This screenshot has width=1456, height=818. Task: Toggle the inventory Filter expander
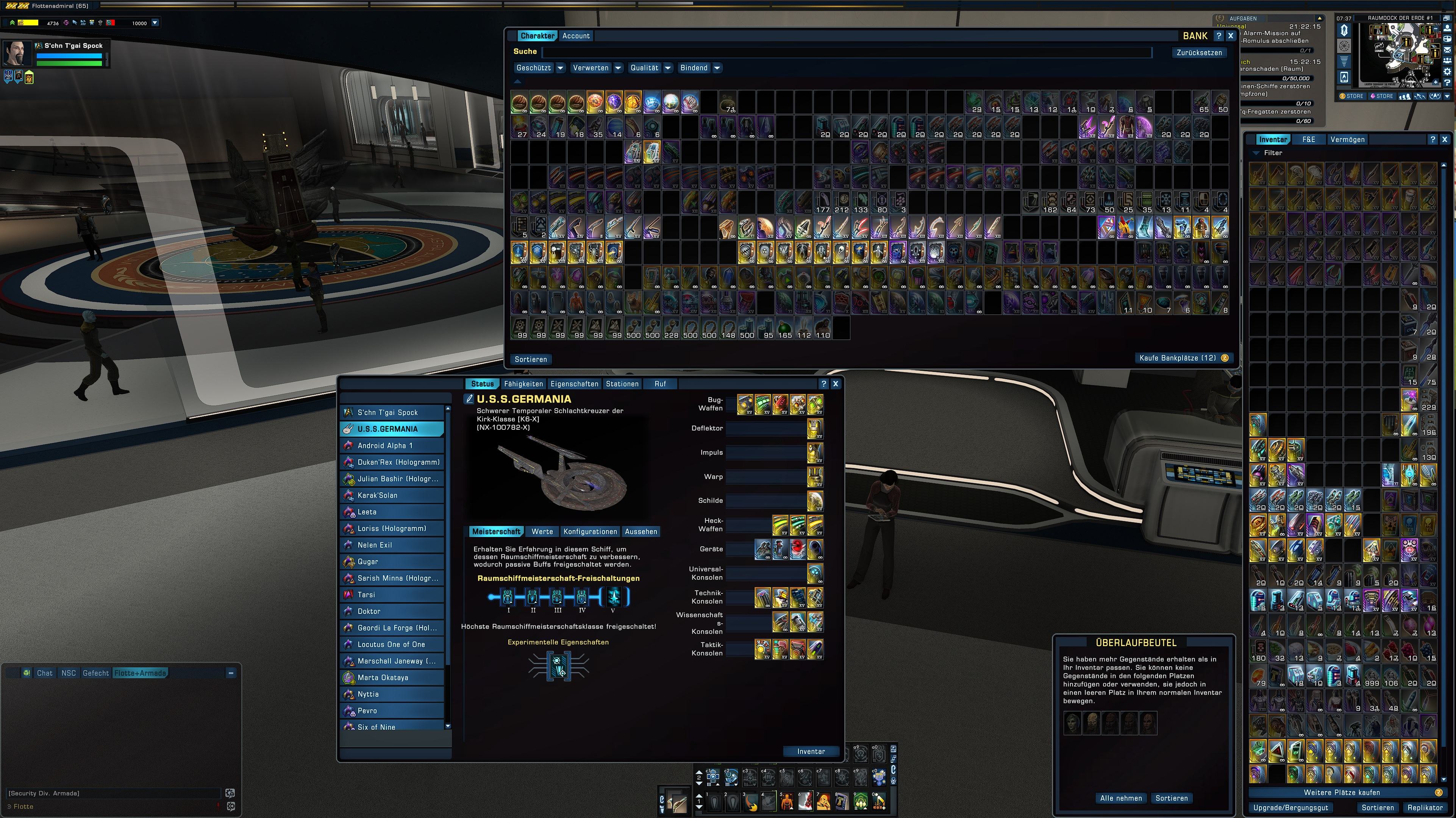1256,153
